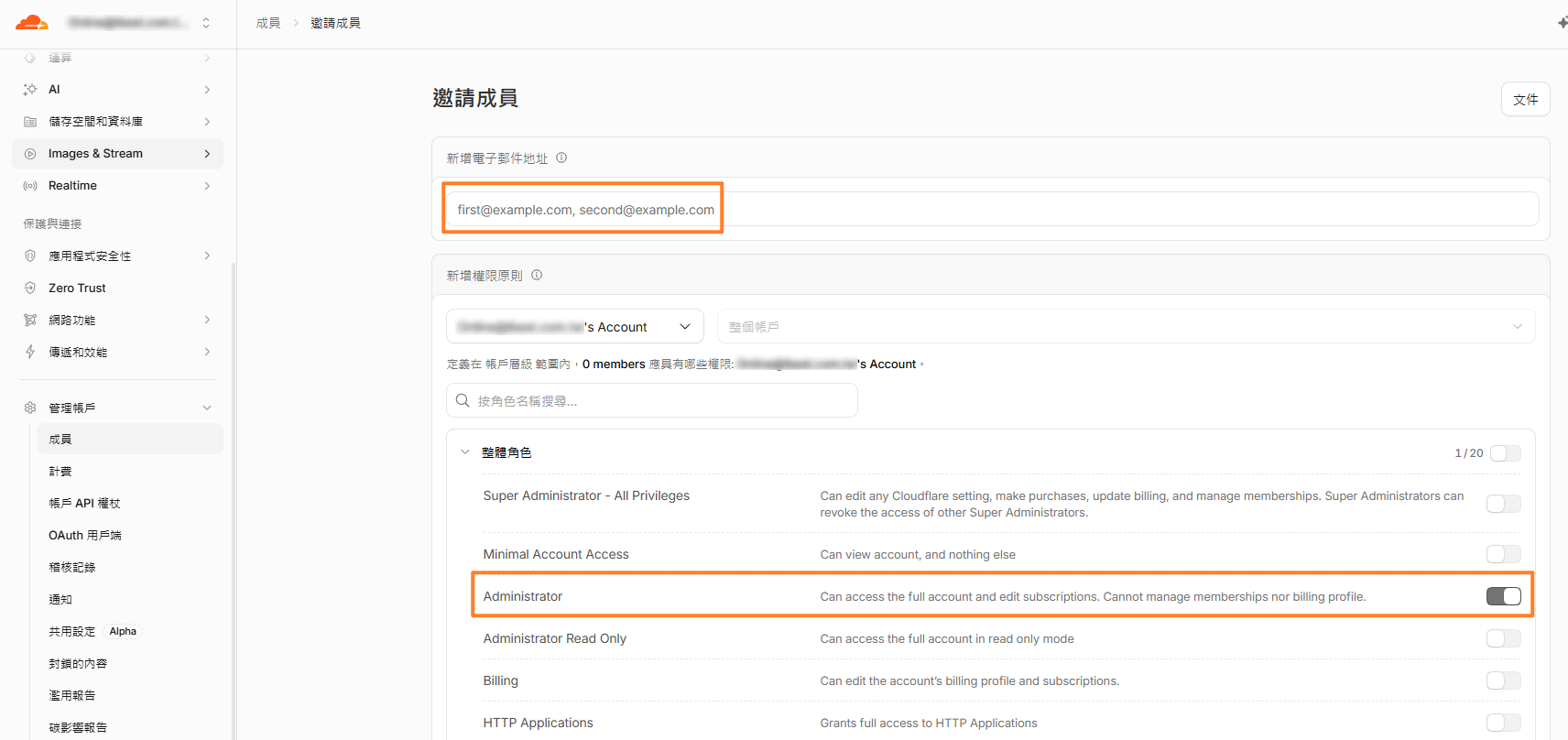Collapse the 整體角色 roles group

[x=465, y=452]
